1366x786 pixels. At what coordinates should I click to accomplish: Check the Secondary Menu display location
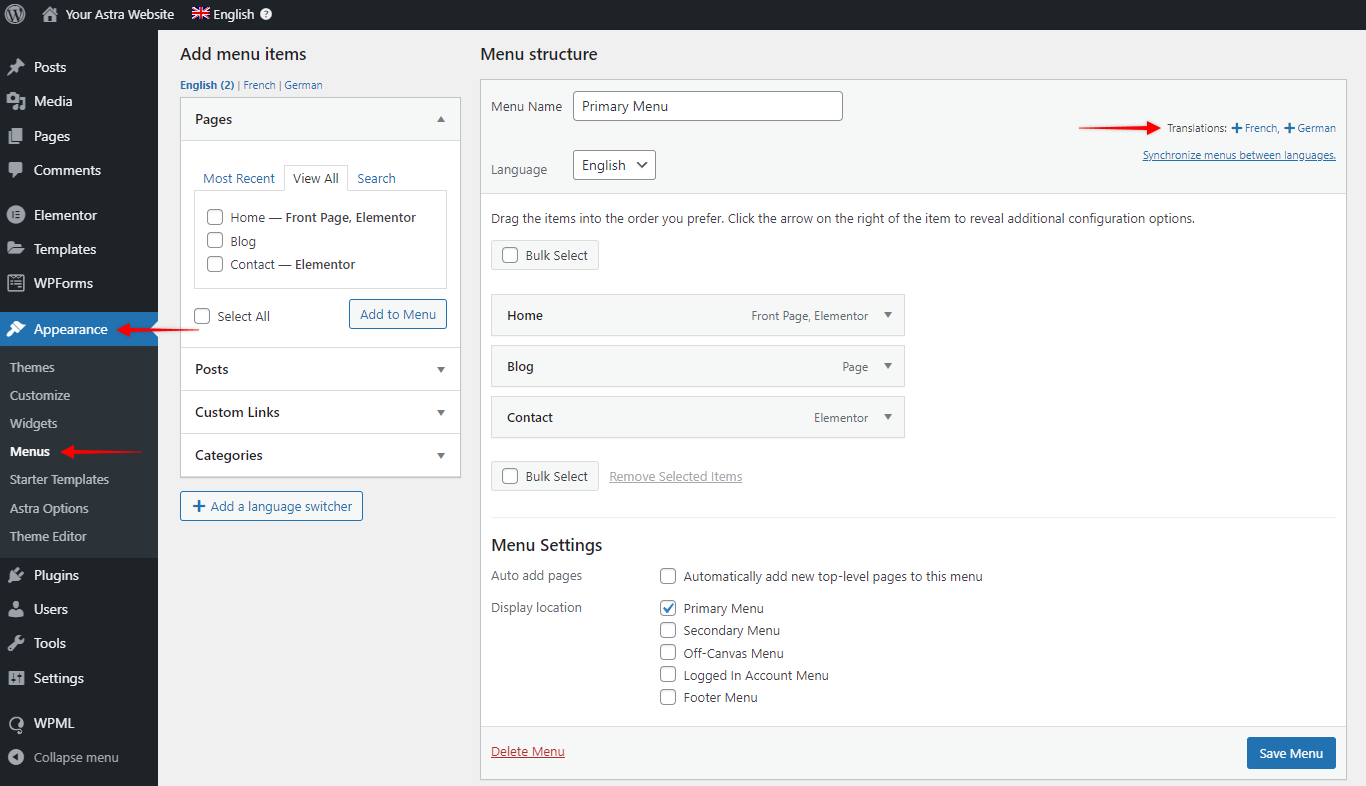click(668, 630)
